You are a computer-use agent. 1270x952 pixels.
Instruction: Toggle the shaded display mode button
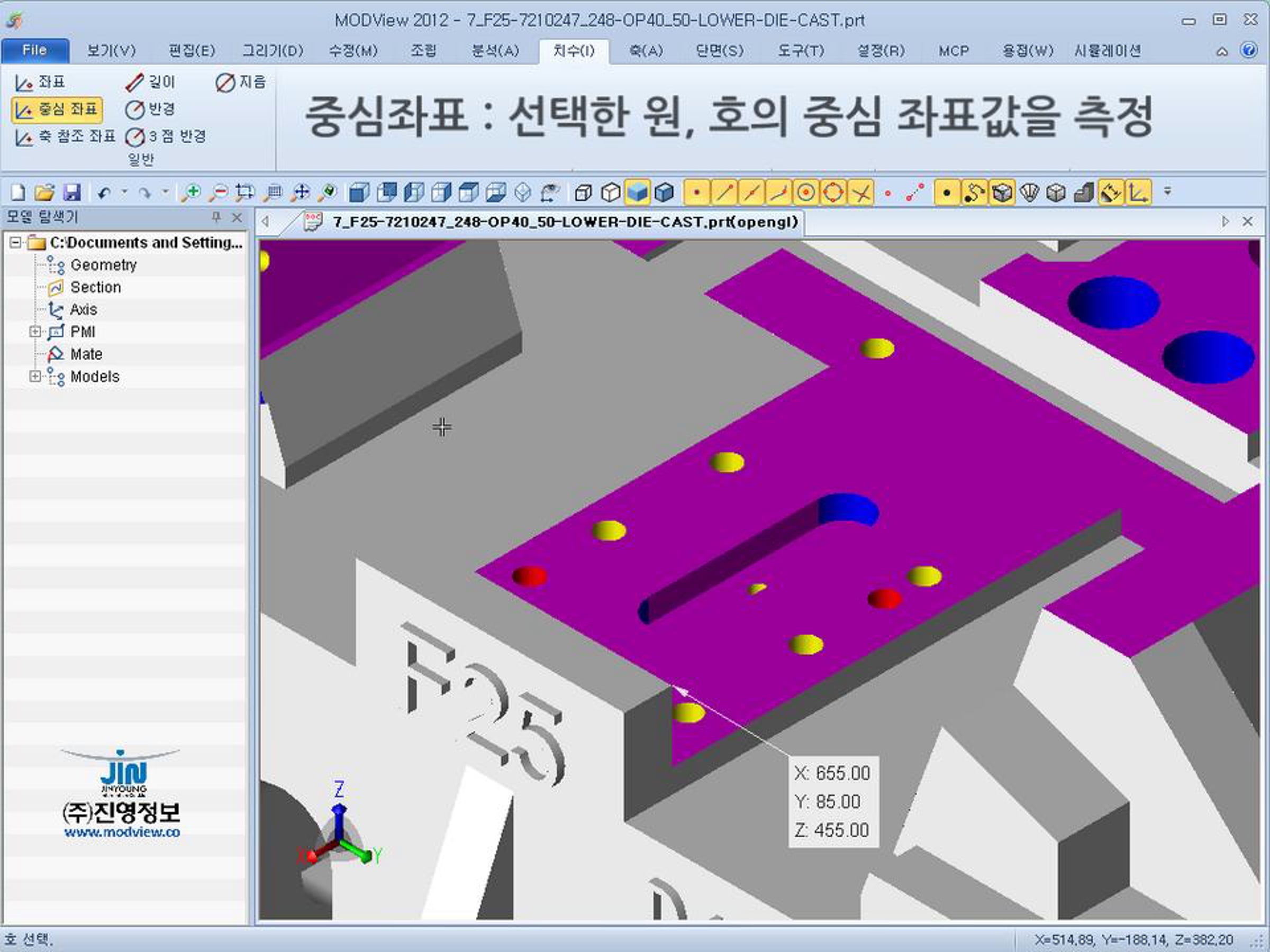coord(637,192)
